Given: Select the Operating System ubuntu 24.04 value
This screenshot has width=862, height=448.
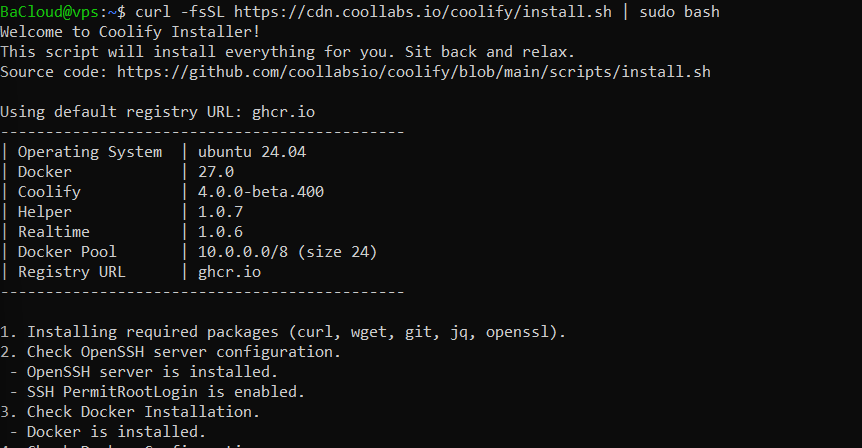Looking at the screenshot, I should click(x=252, y=152).
